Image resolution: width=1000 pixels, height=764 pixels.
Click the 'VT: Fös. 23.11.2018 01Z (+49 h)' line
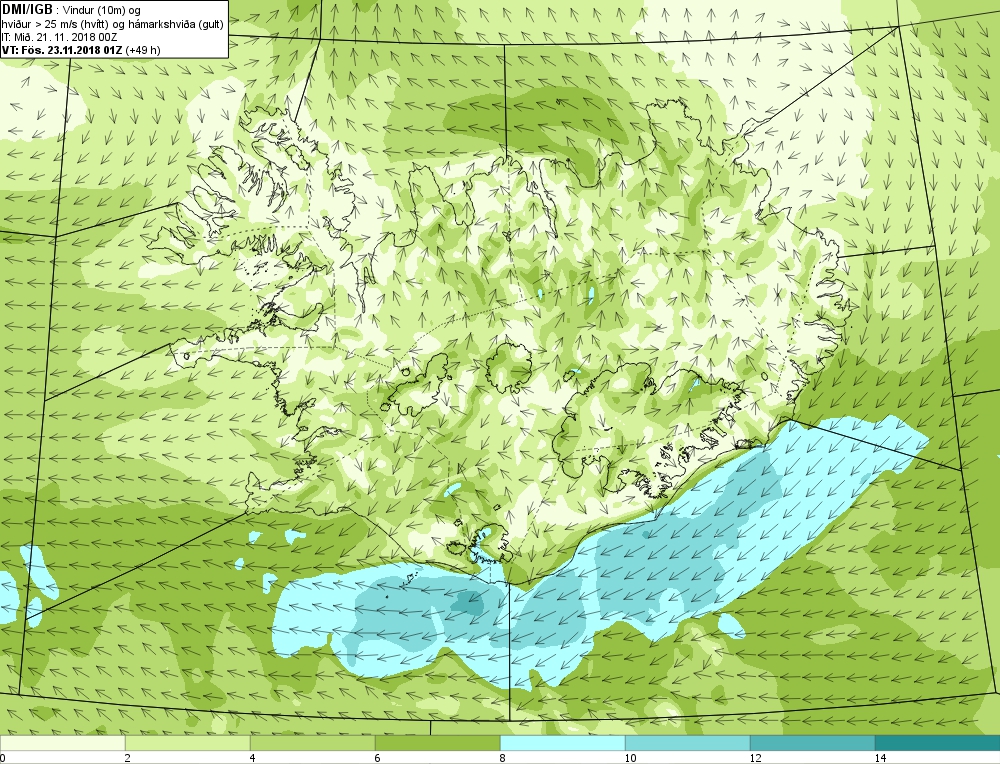pyautogui.click(x=81, y=50)
